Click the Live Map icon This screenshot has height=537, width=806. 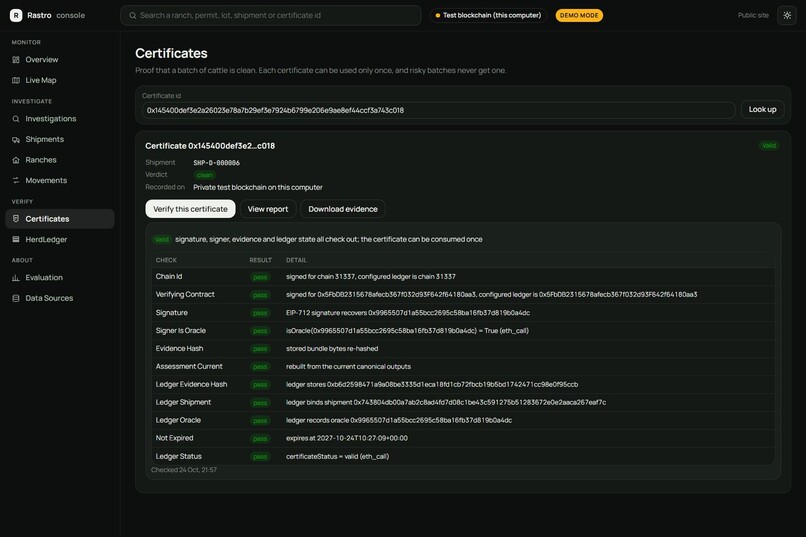[16, 80]
